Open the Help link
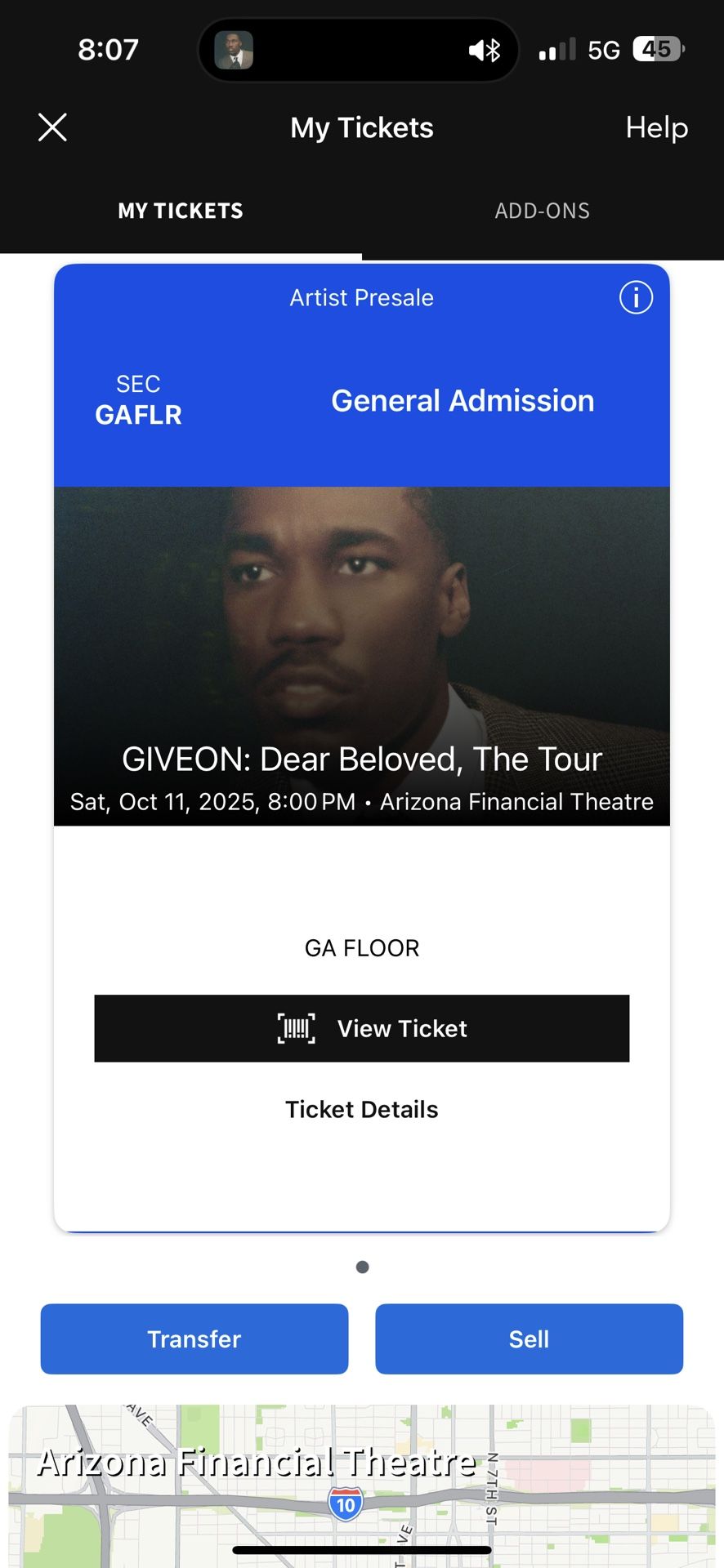The width and height of the screenshot is (724, 1568). click(657, 127)
